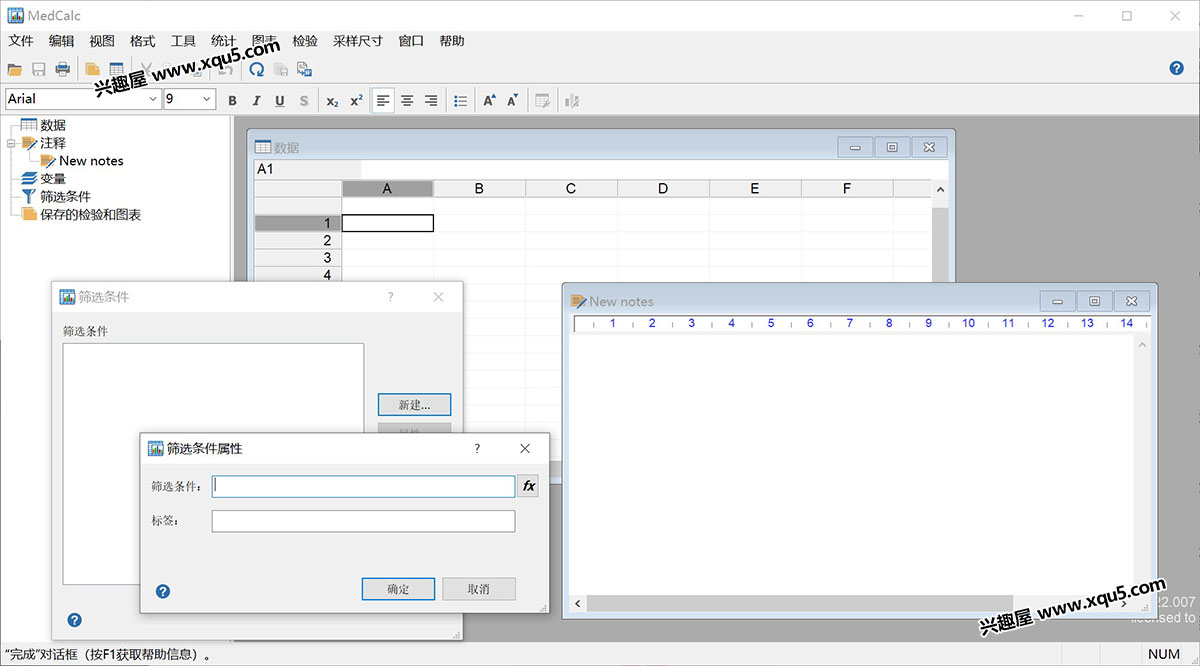Open the font size 9 dropdown
This screenshot has height=666, width=1200.
coord(207,99)
